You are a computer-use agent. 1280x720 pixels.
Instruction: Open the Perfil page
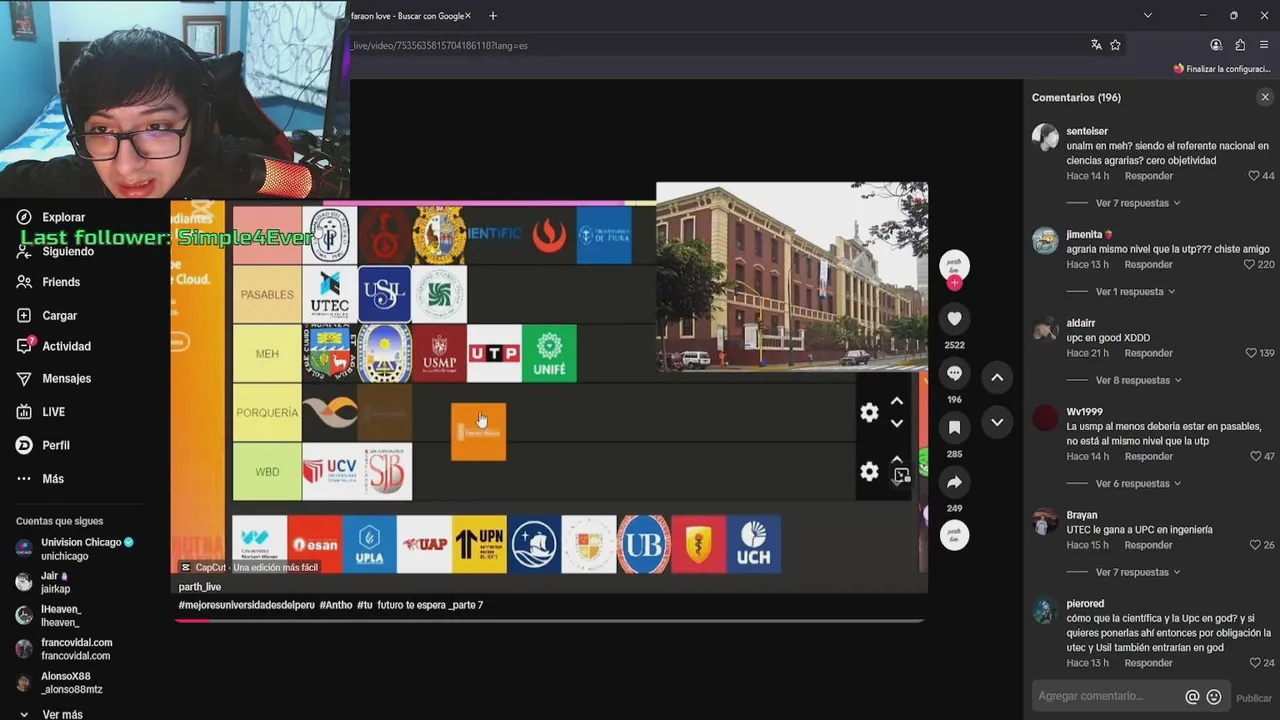43,445
